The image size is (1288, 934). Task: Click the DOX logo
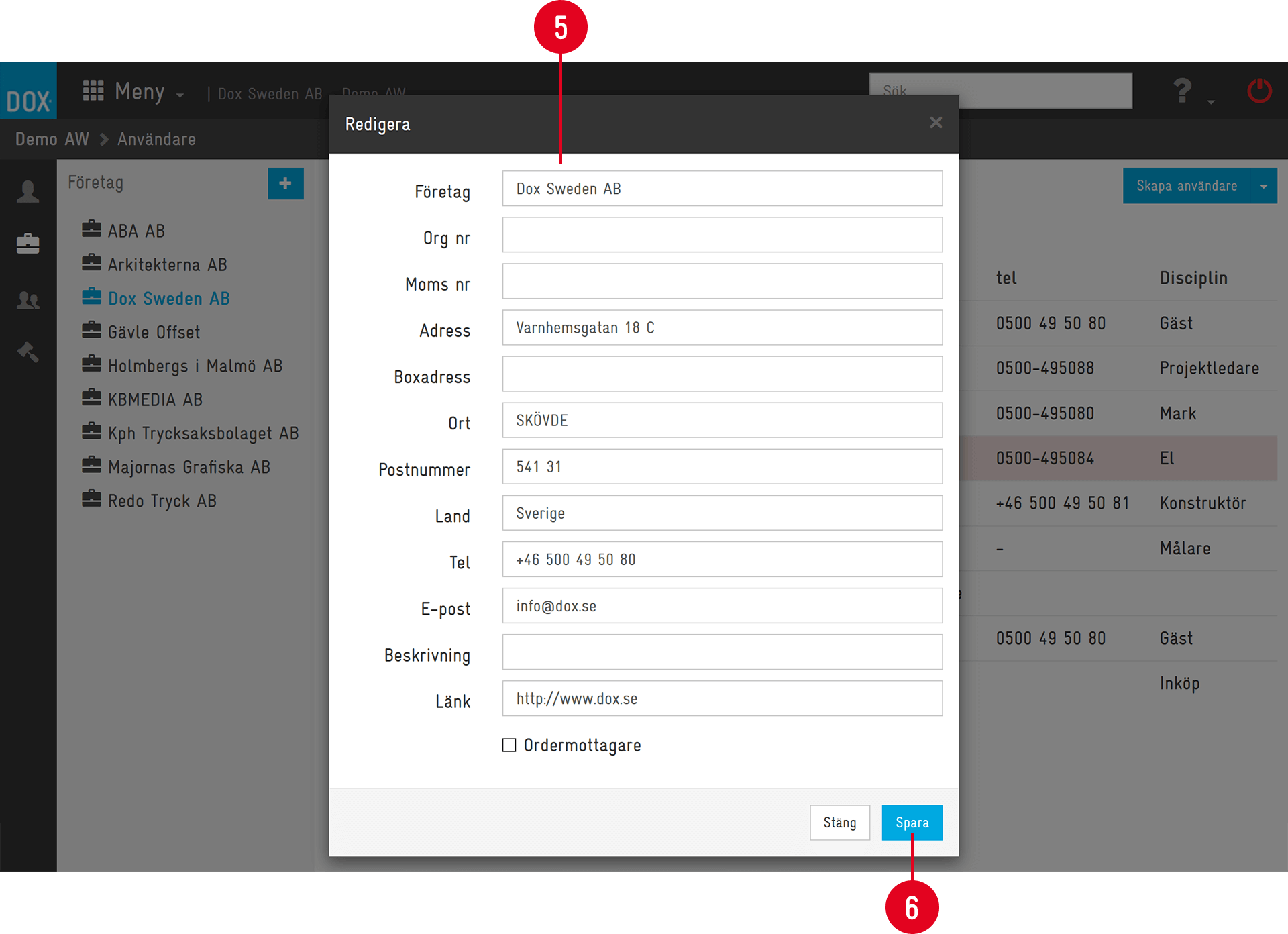(28, 91)
